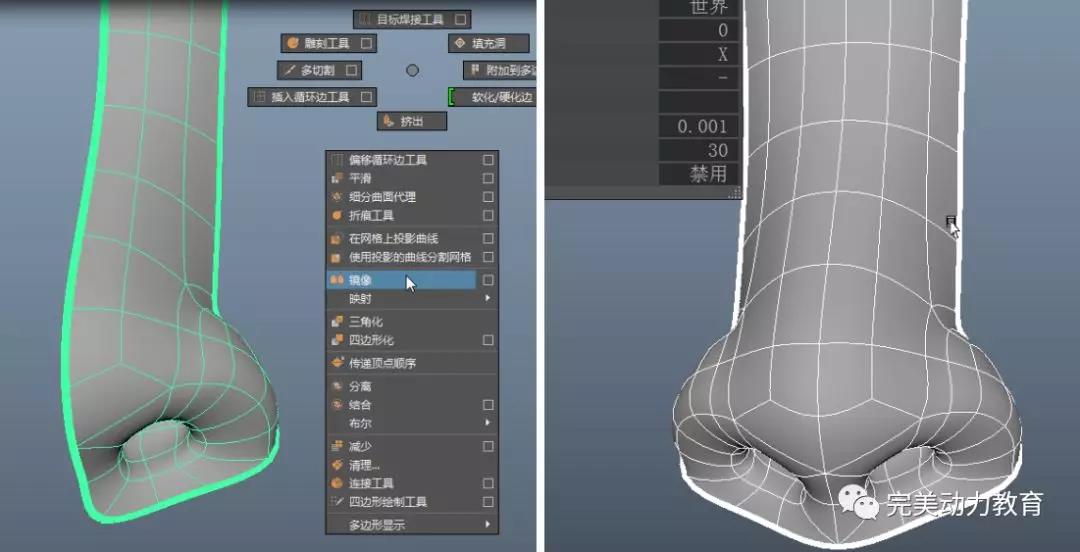Image resolution: width=1080 pixels, height=552 pixels.
Task: Click the 0.001 value field
Action: click(x=700, y=127)
